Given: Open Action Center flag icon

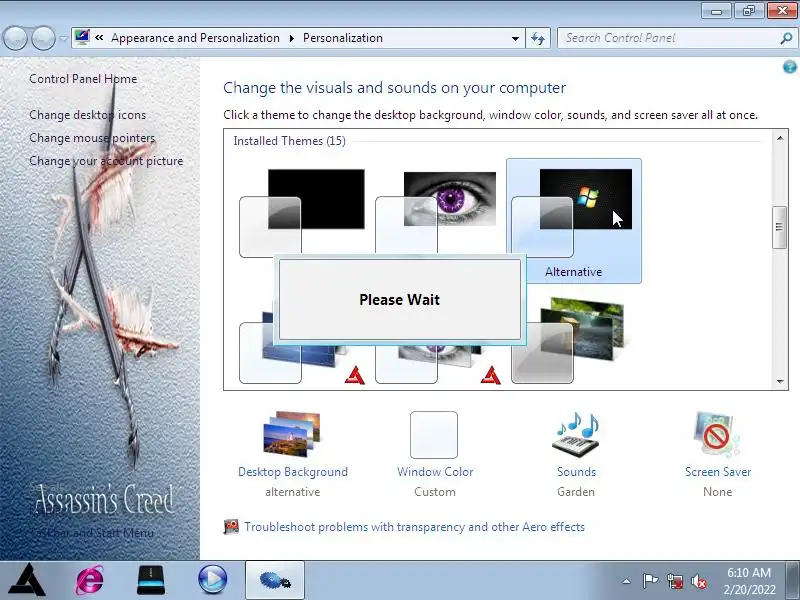Looking at the screenshot, I should pyautogui.click(x=649, y=581).
